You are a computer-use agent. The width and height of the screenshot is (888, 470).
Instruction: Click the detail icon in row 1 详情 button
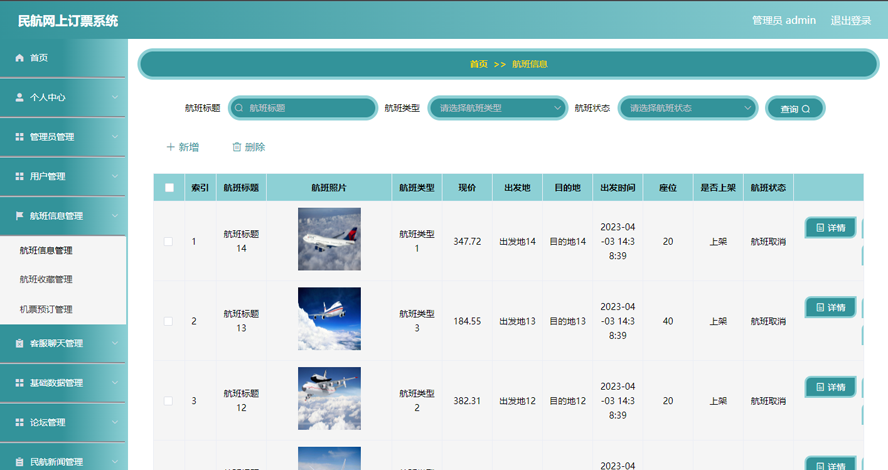click(820, 228)
